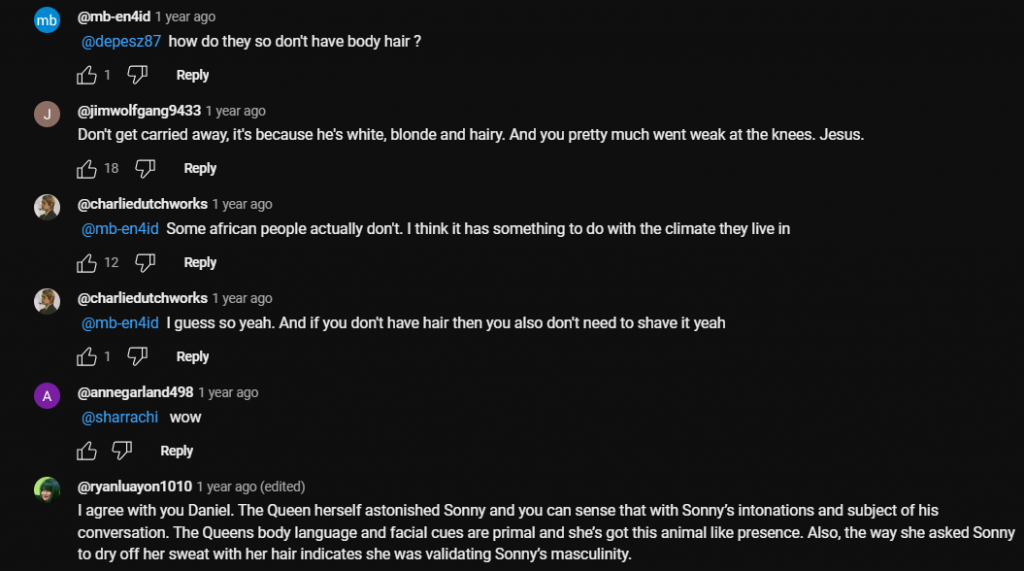This screenshot has width=1024, height=571.
Task: Reply to @annegarland498's "wow" comment
Action: [176, 451]
